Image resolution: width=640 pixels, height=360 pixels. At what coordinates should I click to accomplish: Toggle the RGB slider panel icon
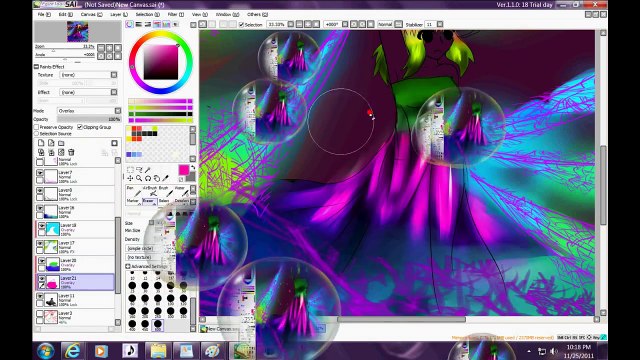point(139,24)
